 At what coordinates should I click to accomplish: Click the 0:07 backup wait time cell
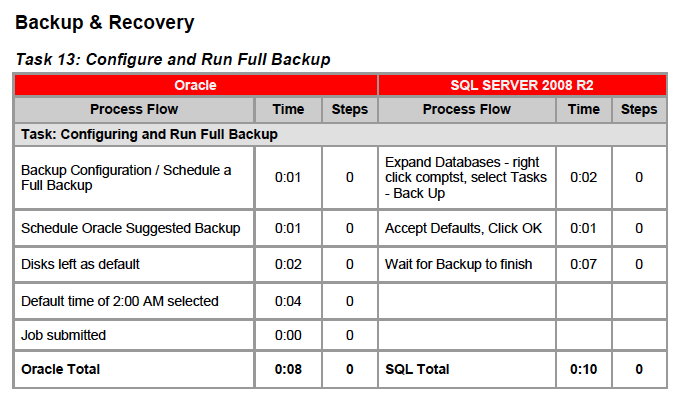tap(583, 264)
